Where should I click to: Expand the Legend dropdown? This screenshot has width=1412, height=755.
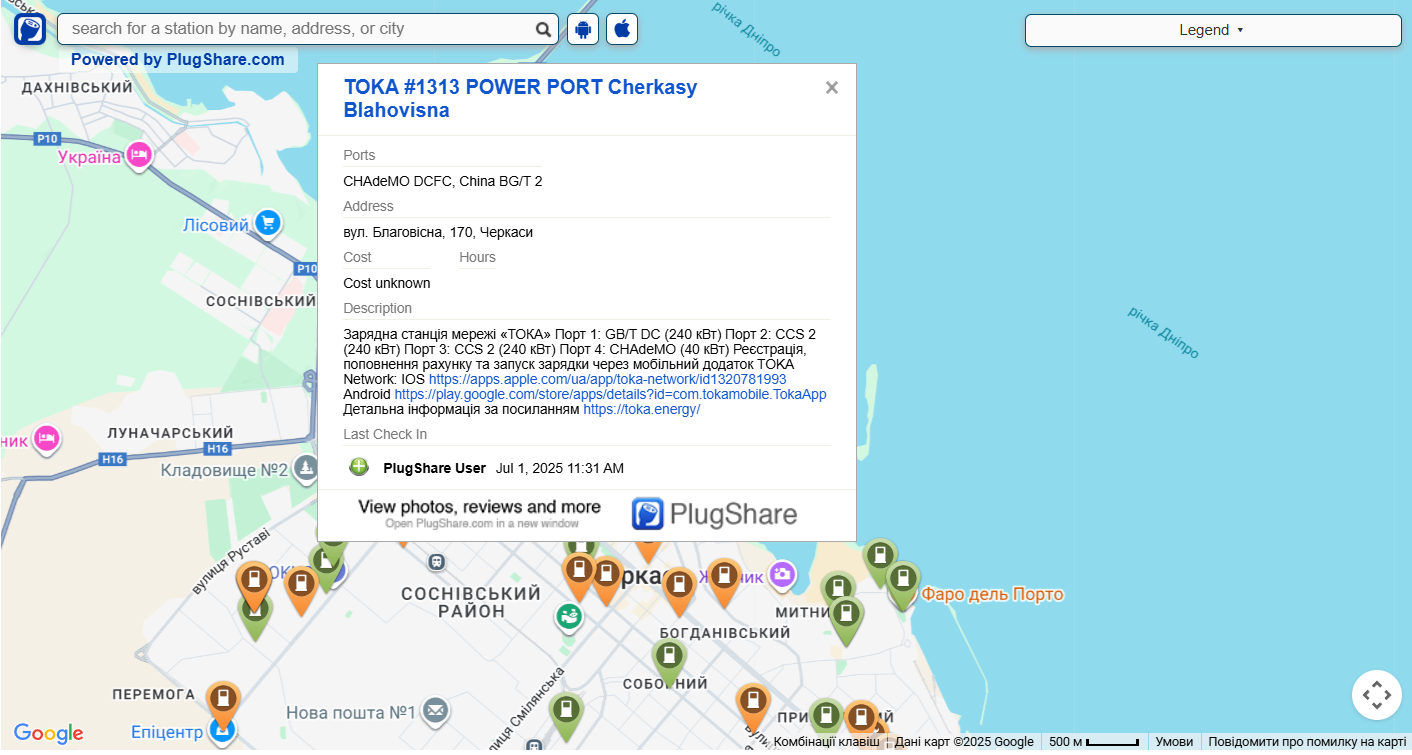coord(1212,30)
